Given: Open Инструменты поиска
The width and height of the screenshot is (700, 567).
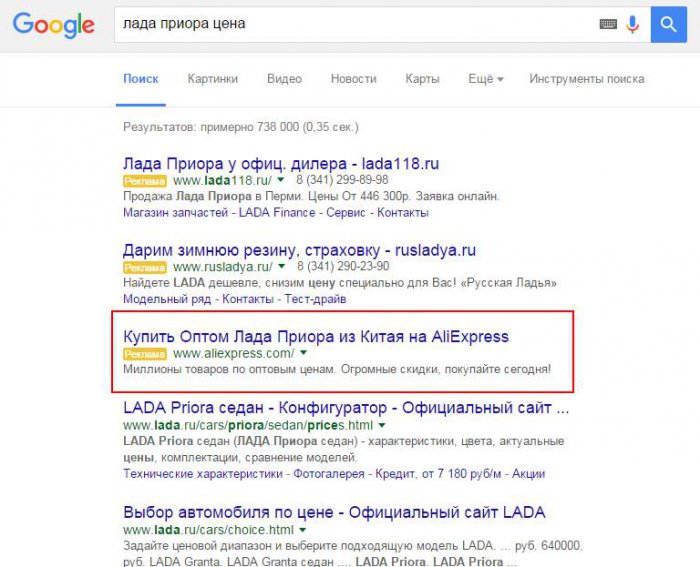Looking at the screenshot, I should click(587, 79).
